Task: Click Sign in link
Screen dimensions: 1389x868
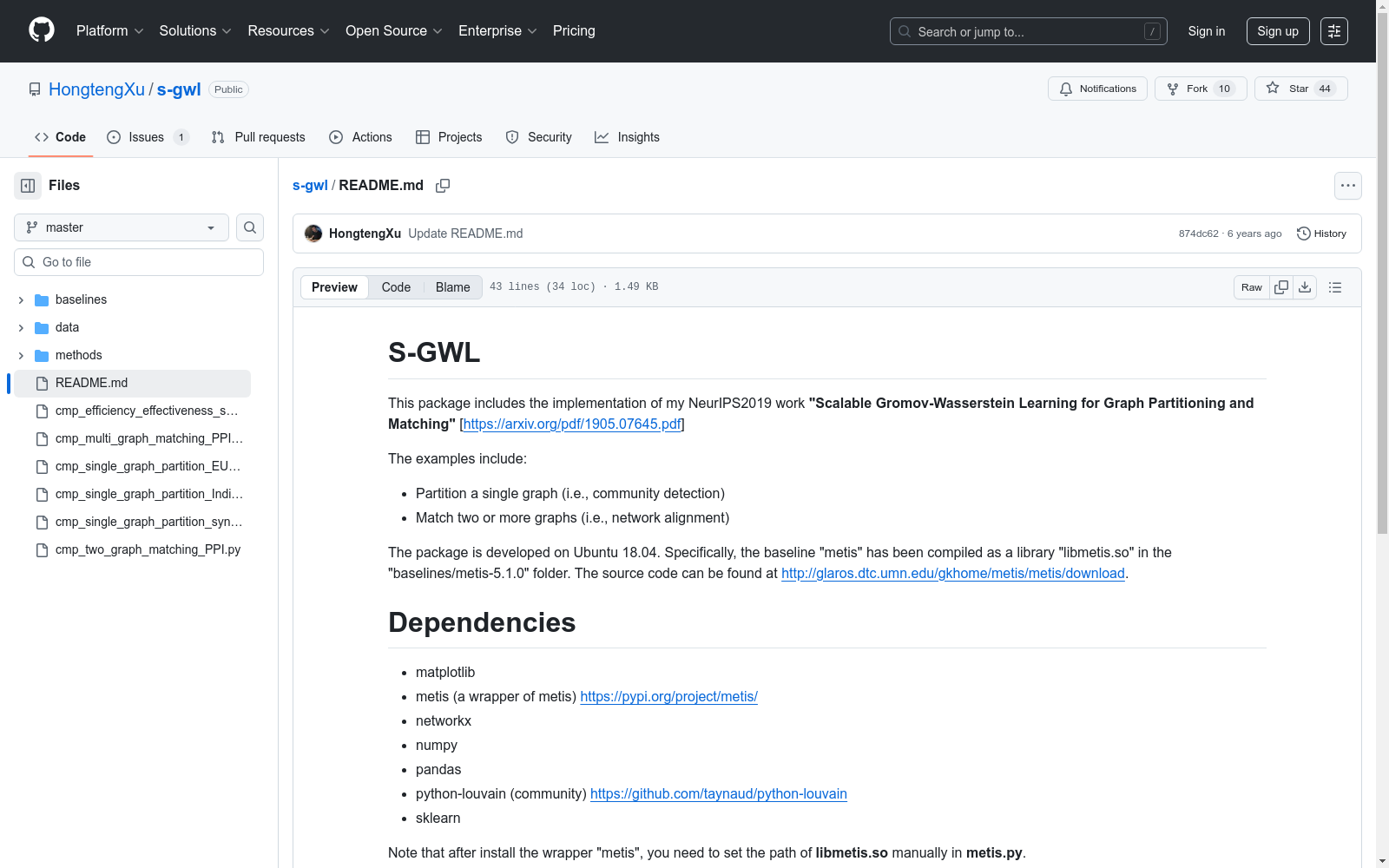Action: coord(1207,31)
